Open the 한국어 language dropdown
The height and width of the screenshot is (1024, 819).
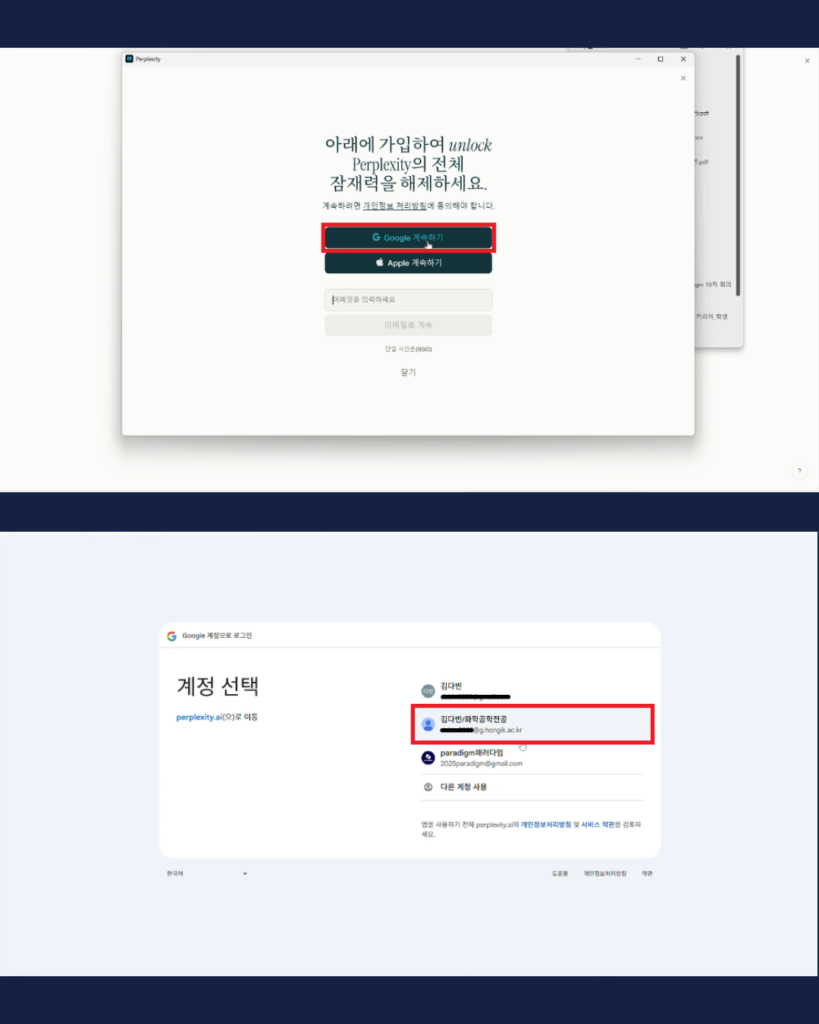(x=207, y=873)
